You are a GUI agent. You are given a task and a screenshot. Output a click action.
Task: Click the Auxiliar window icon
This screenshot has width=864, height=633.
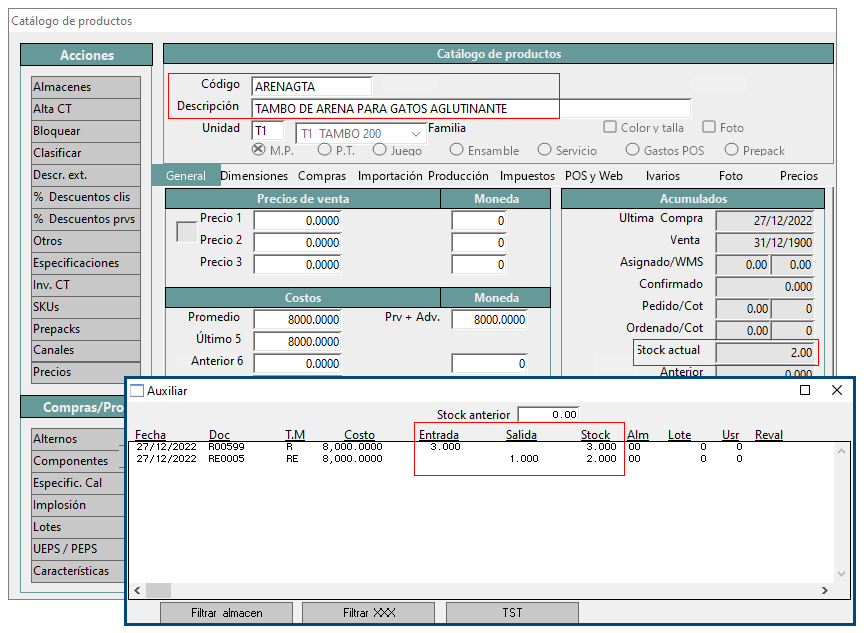137,391
